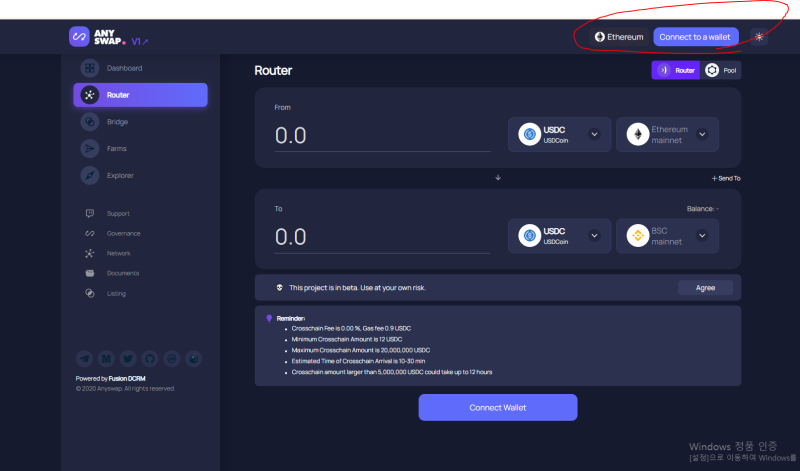Click the Support chat bubble icon

pos(90,213)
